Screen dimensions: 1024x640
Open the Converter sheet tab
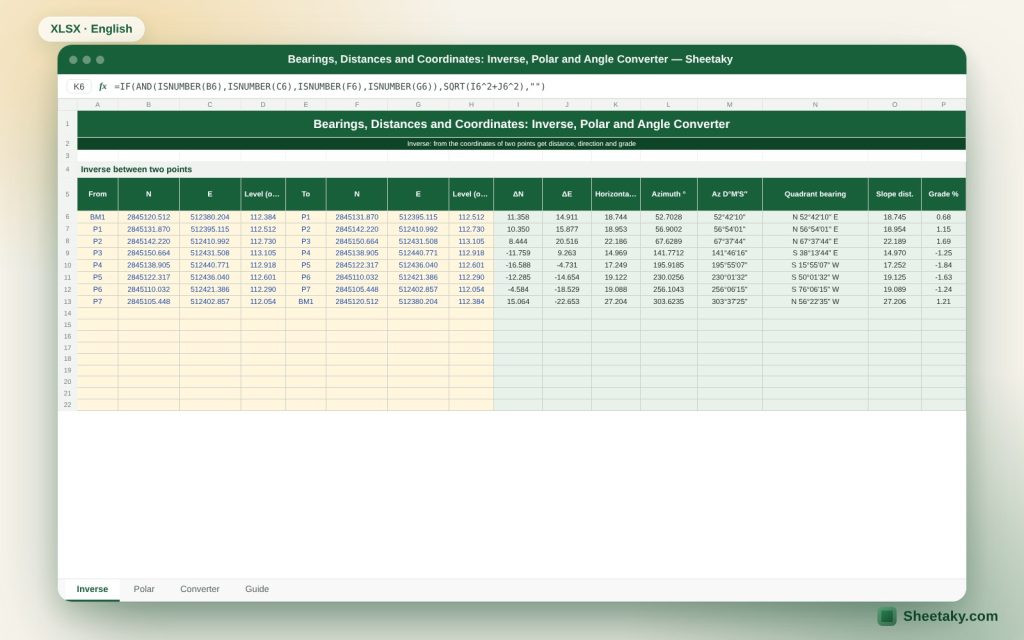(200, 589)
